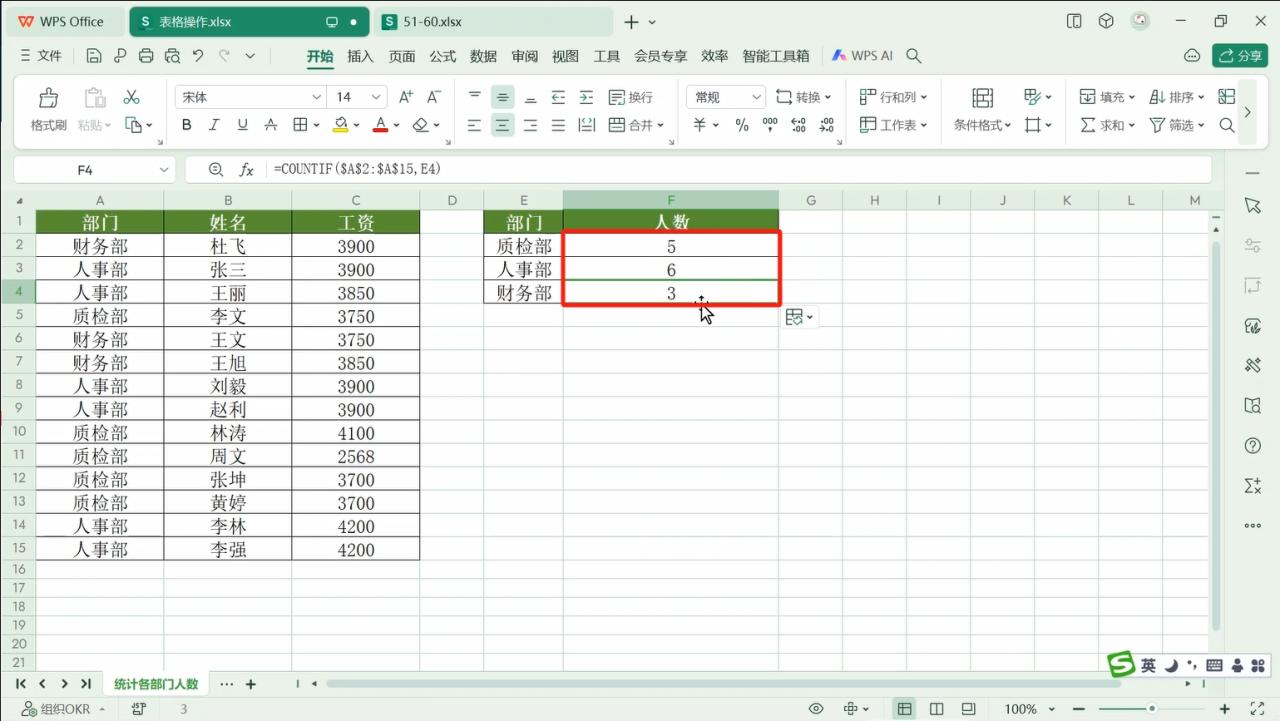Toggle middle vertical alignment
Image resolution: width=1280 pixels, height=721 pixels.
(502, 97)
